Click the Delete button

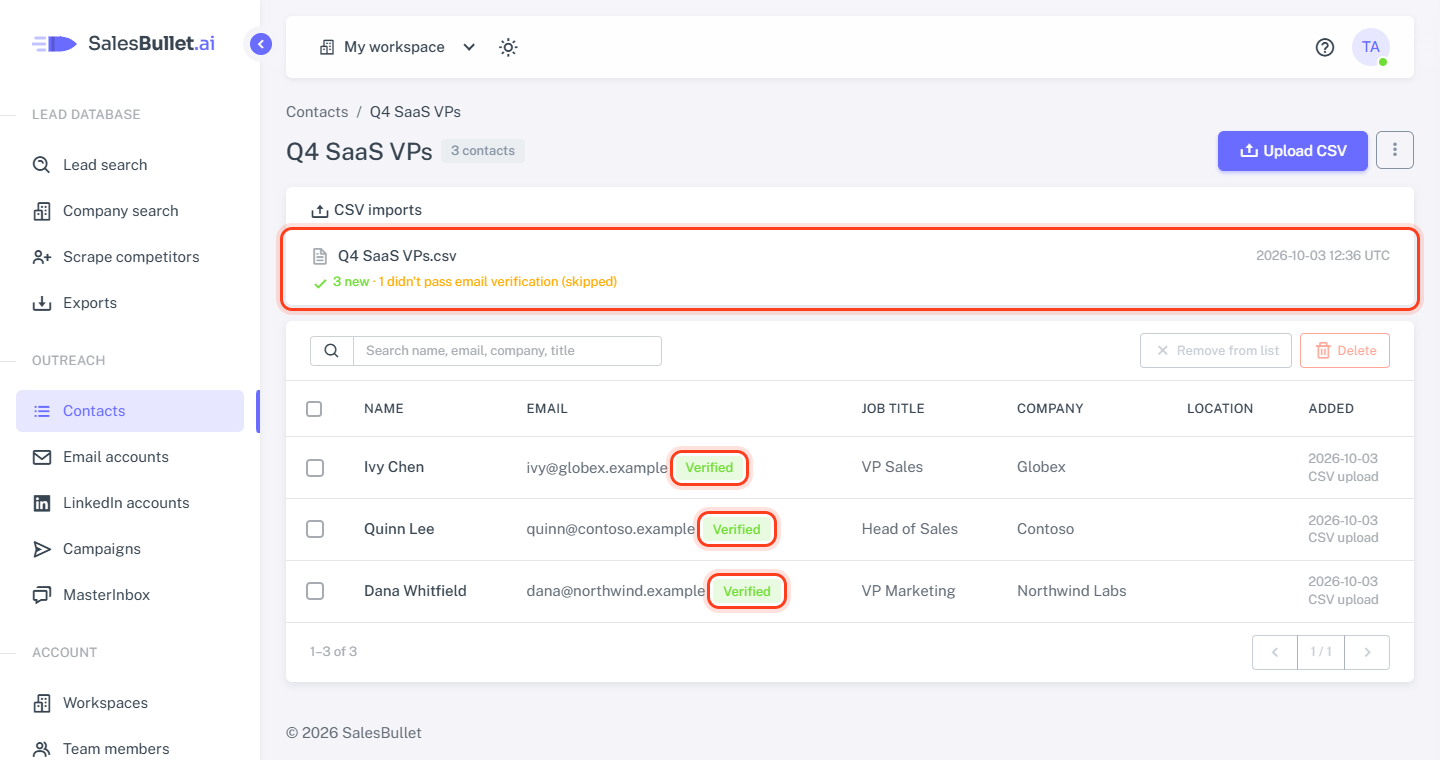(1345, 350)
